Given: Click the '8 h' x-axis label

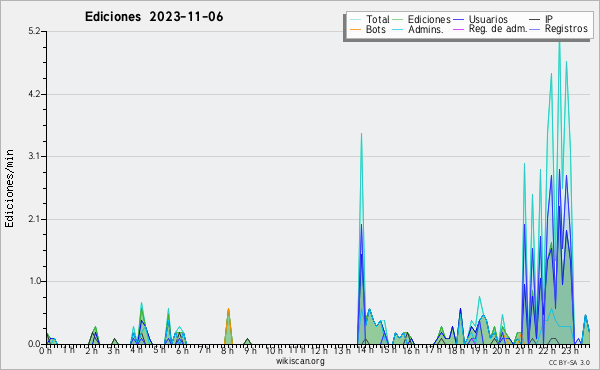Looking at the screenshot, I should 227,351.
